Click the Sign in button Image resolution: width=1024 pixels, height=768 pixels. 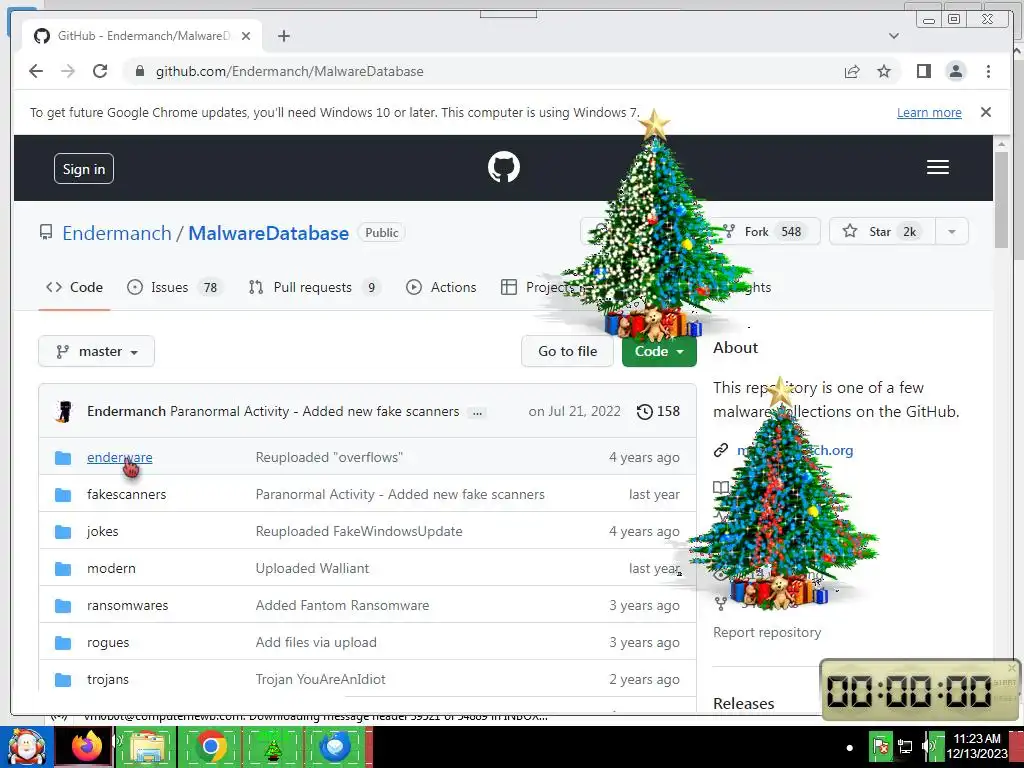pos(84,169)
